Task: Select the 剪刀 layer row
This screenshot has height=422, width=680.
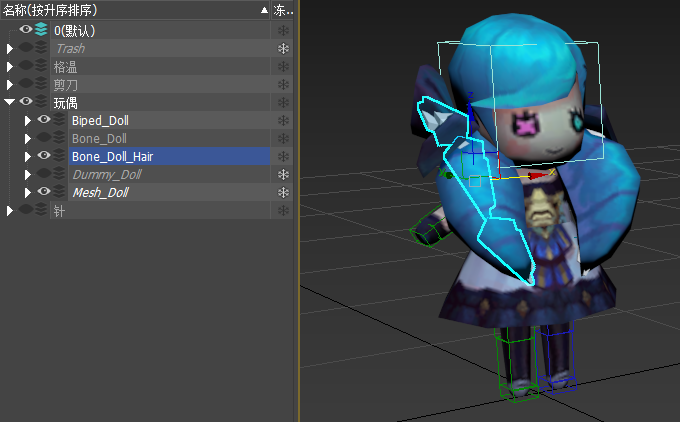Action: [150, 84]
